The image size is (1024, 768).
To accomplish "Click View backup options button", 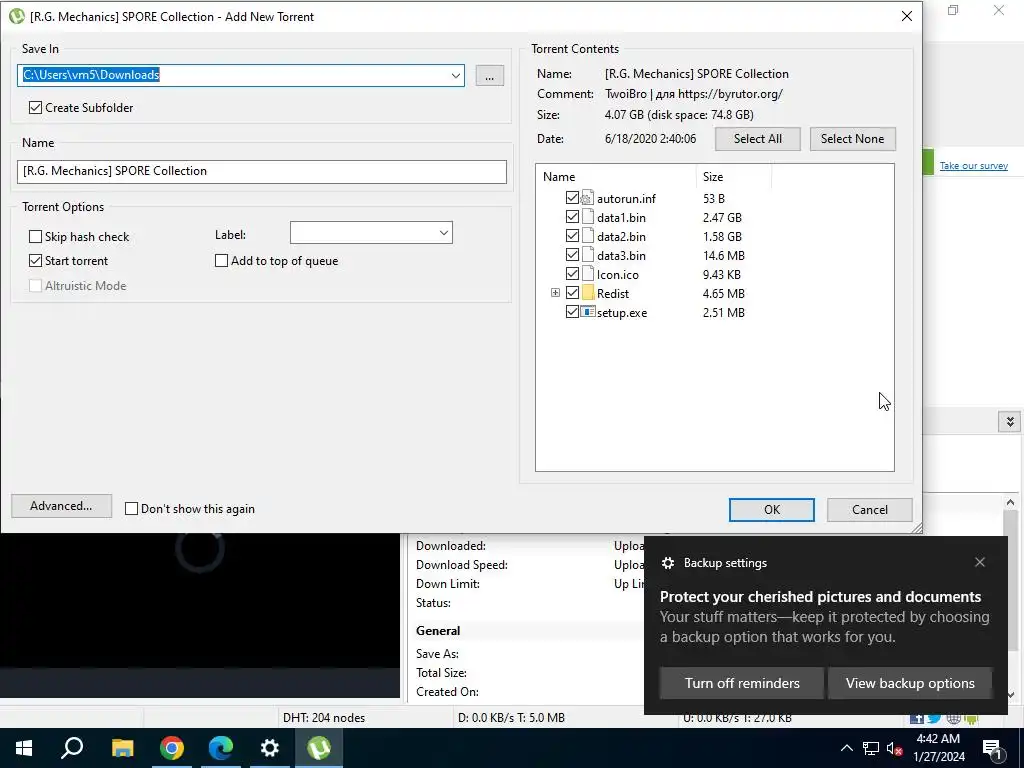I will 910,683.
